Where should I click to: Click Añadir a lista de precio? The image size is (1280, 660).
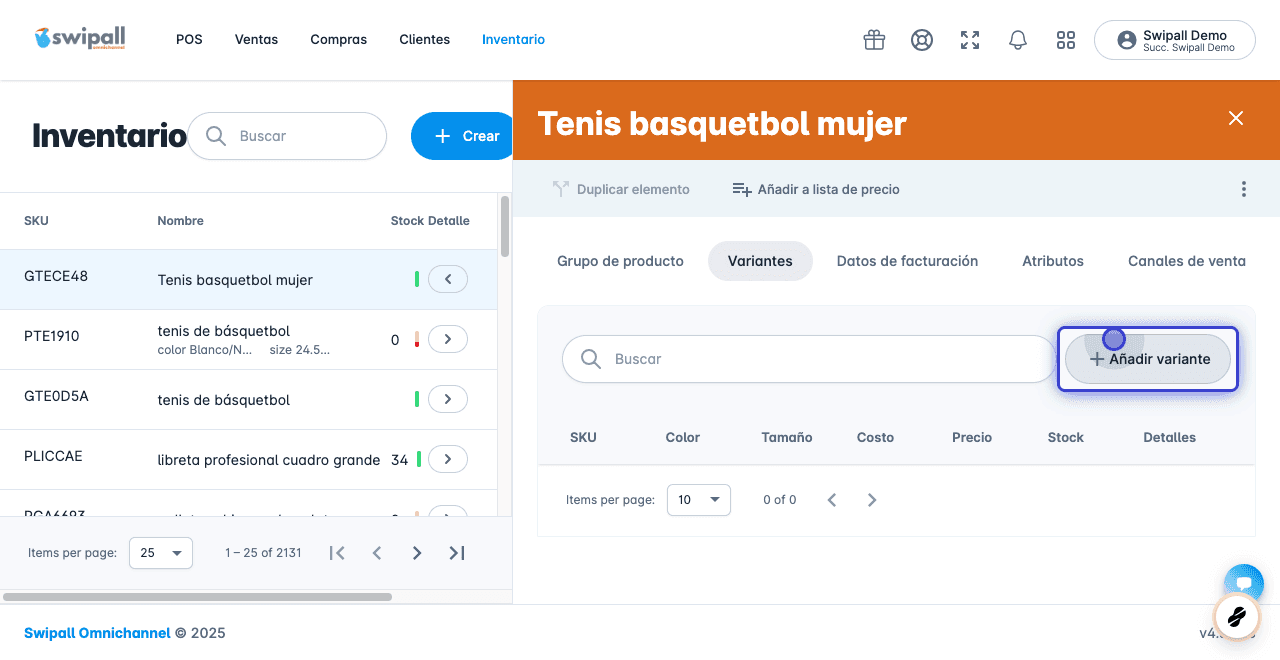pyautogui.click(x=816, y=189)
